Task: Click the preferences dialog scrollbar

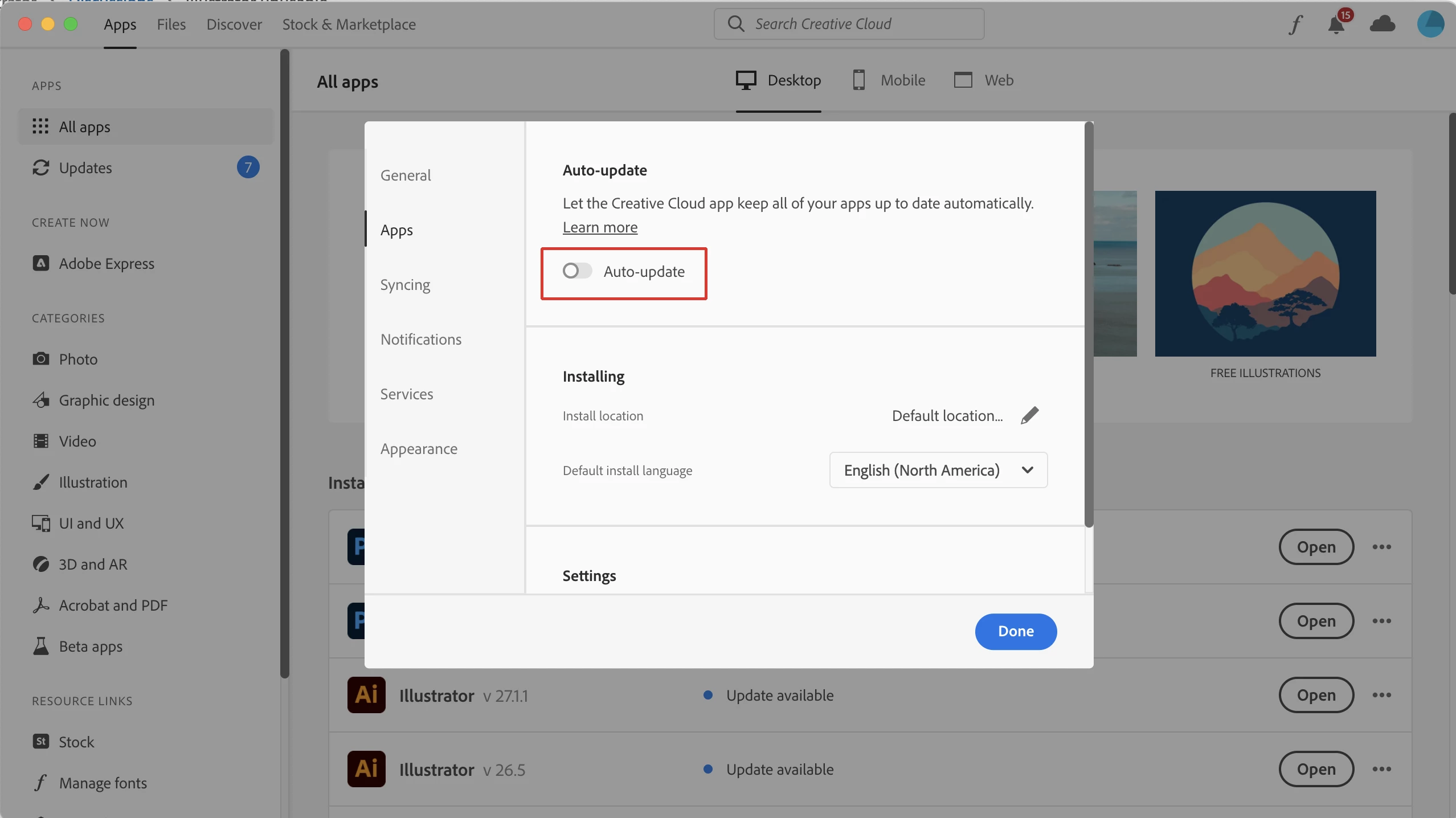Action: pyautogui.click(x=1089, y=325)
